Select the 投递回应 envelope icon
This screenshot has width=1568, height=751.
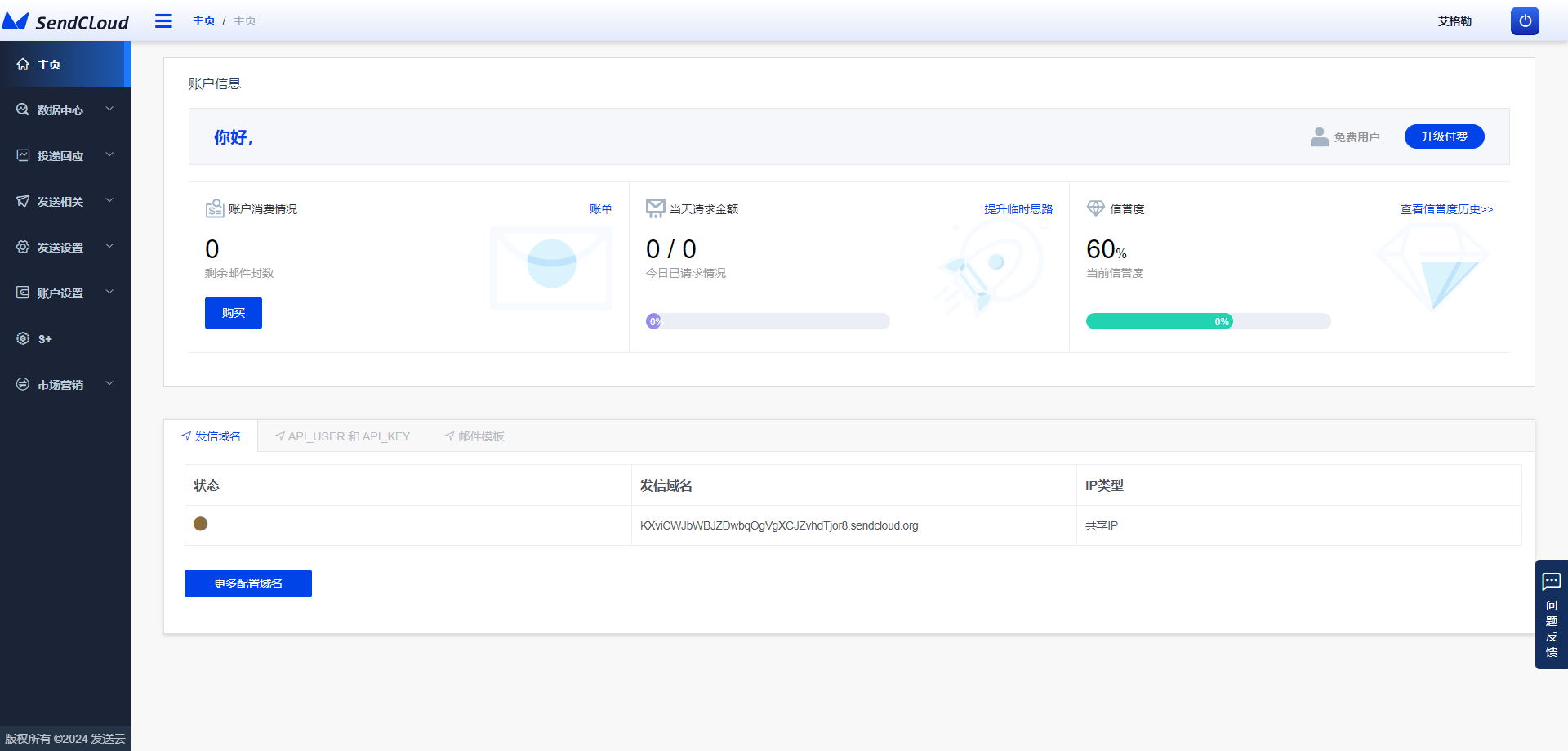click(22, 154)
